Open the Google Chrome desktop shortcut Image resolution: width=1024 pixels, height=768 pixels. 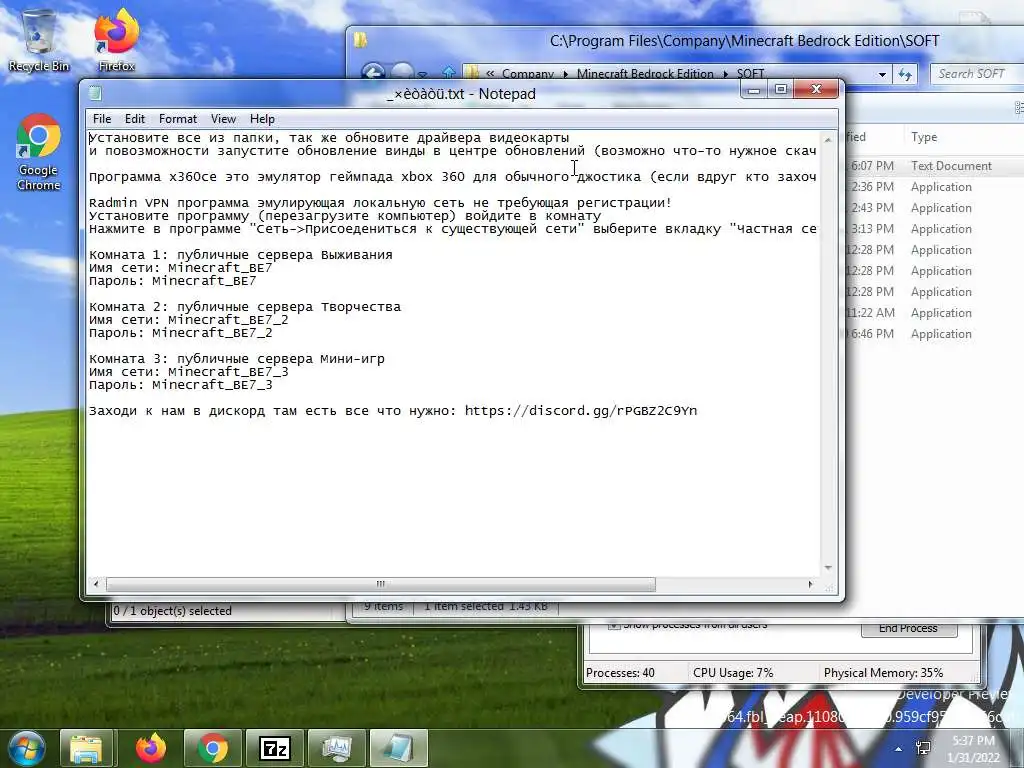39,152
